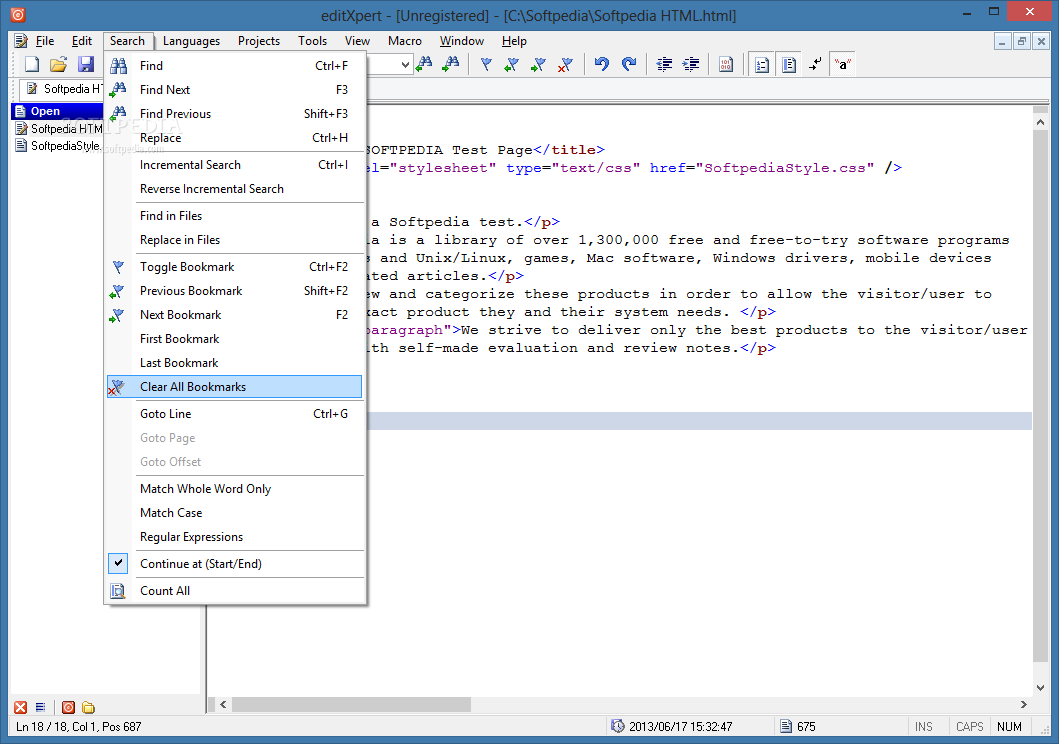Toggle INS insert mode indicator in status bar
Viewport: 1059px width, 744px height.
coord(923,726)
